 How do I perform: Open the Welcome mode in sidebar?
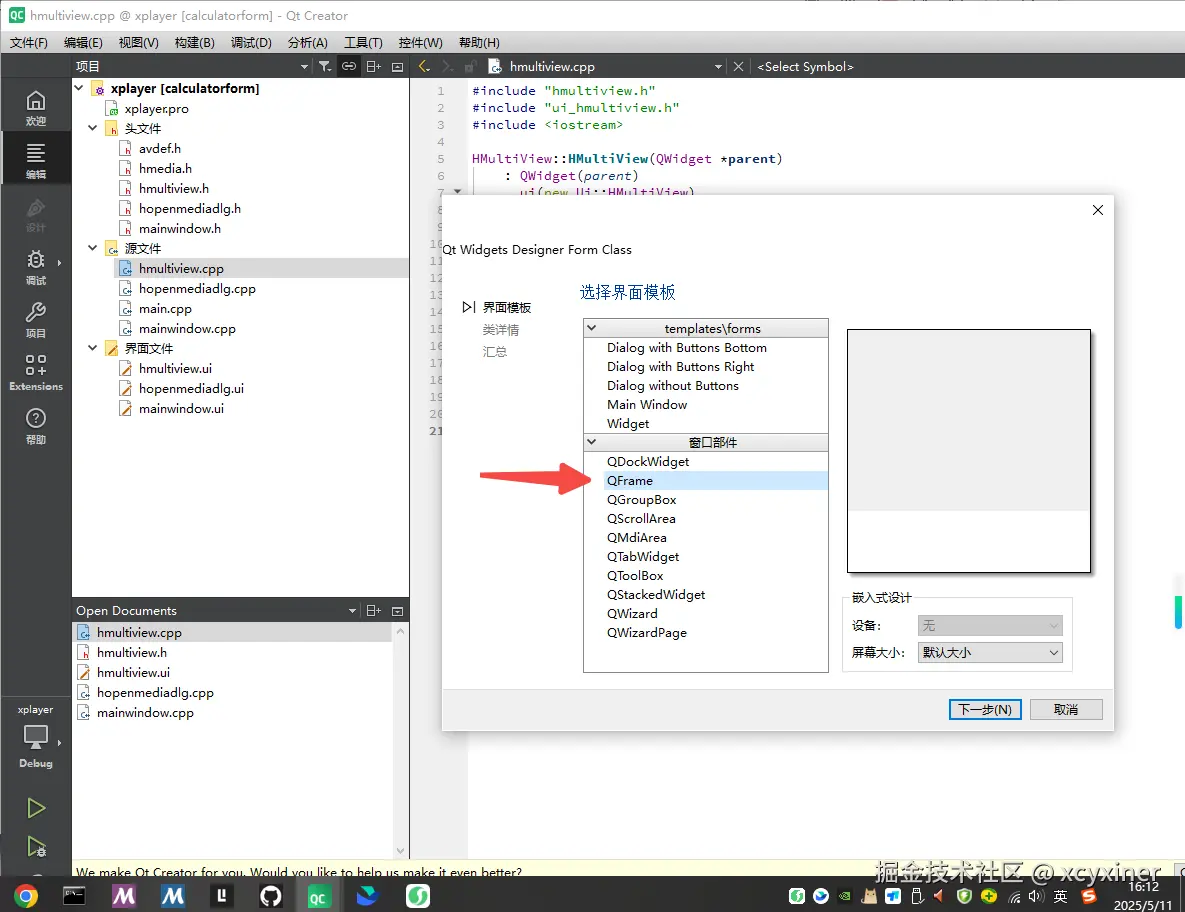pos(36,108)
